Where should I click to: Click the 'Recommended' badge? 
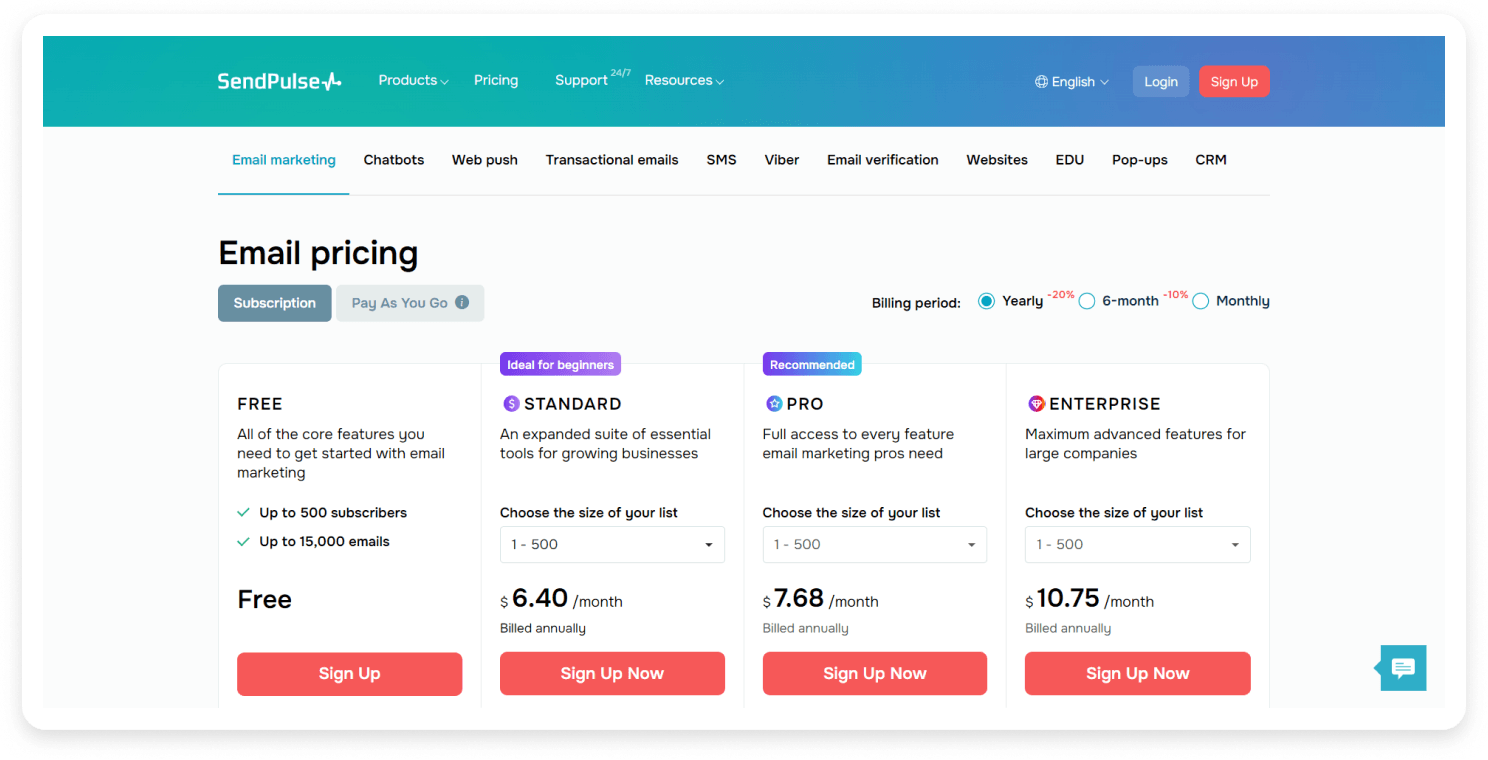(x=812, y=365)
